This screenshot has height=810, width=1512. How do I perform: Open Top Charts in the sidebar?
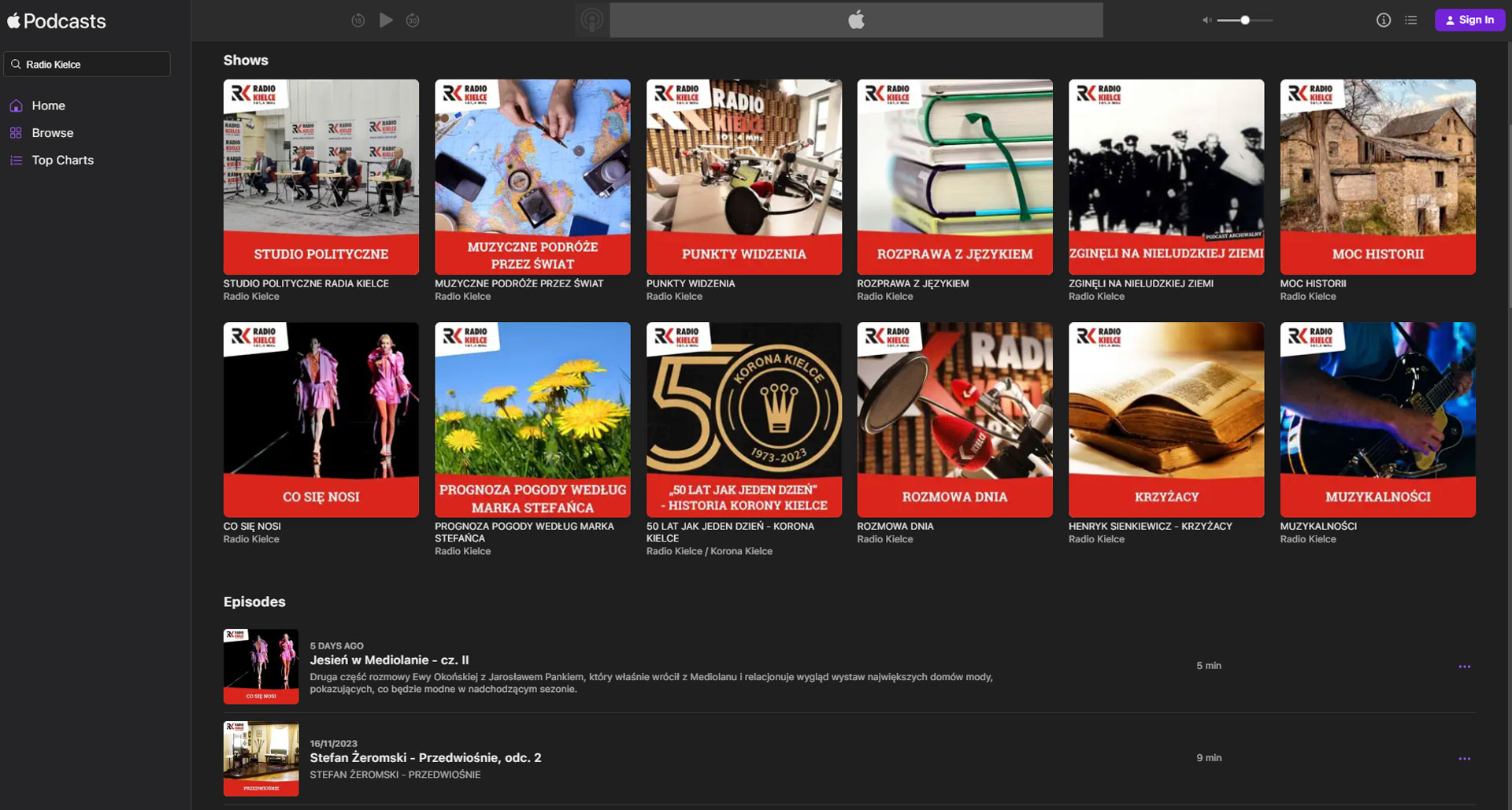[62, 160]
